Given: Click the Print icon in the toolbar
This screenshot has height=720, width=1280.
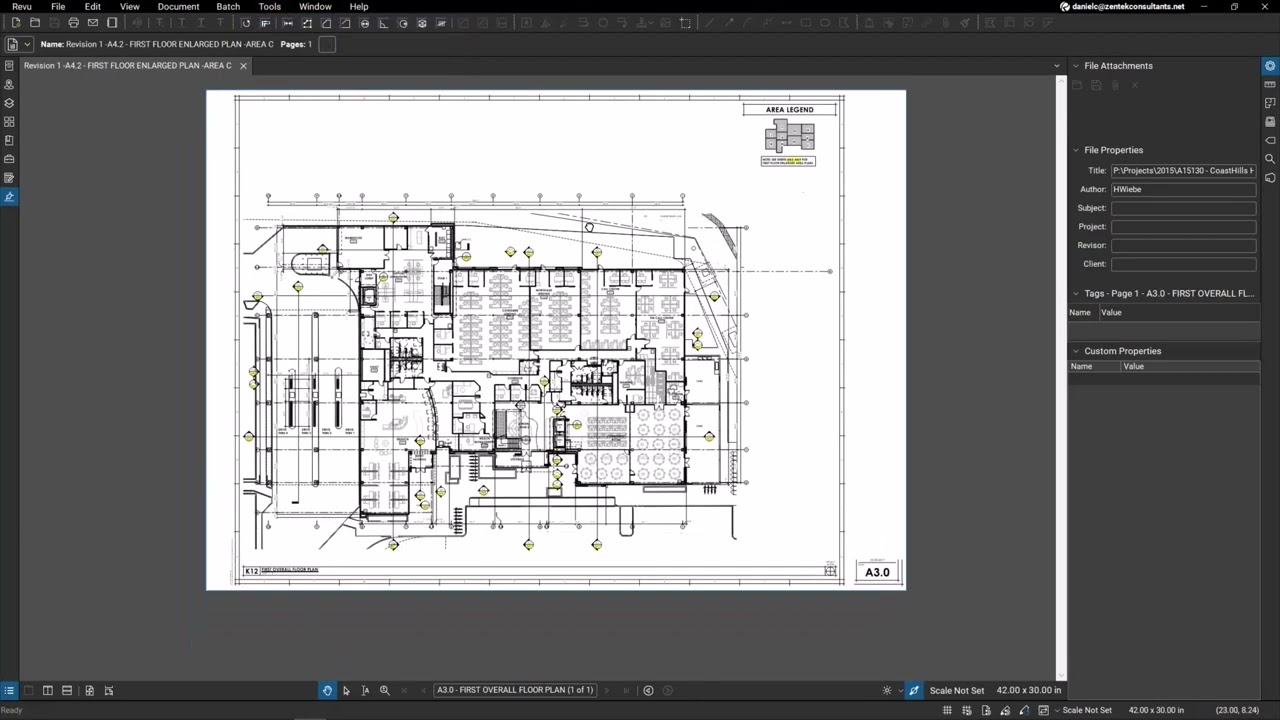Looking at the screenshot, I should click(x=73, y=23).
